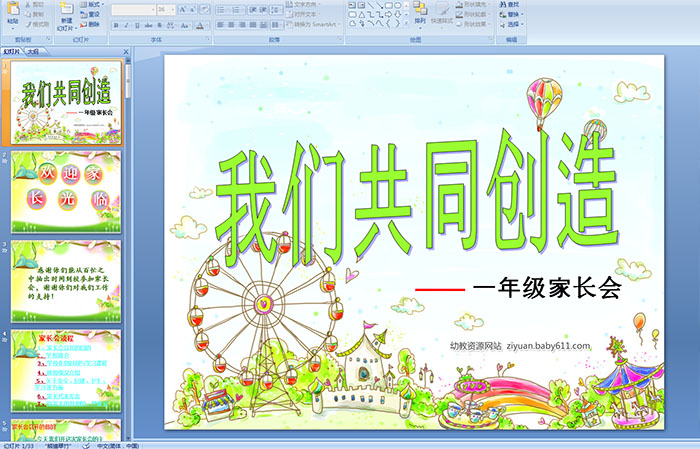Toggle text shadow (S) formatting
The height and width of the screenshot is (449, 700).
pyautogui.click(x=159, y=25)
